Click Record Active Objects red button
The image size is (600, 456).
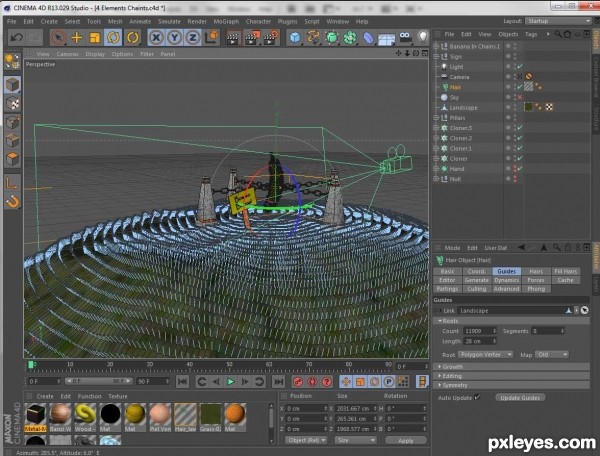click(x=298, y=381)
